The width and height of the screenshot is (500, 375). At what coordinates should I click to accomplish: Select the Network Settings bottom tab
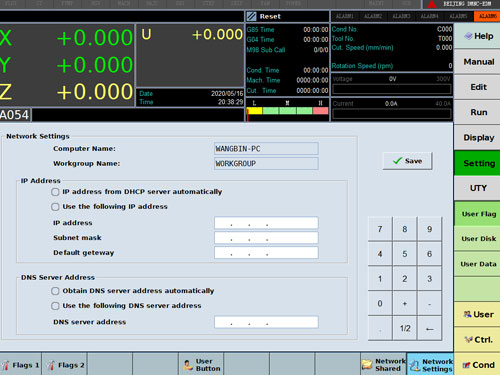[x=431, y=365]
